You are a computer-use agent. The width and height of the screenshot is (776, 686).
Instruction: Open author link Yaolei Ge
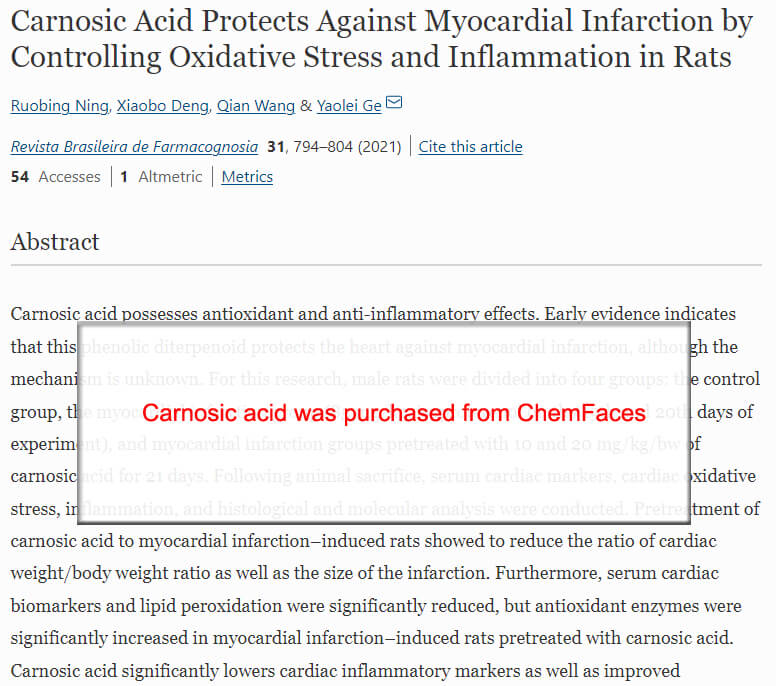tap(349, 106)
